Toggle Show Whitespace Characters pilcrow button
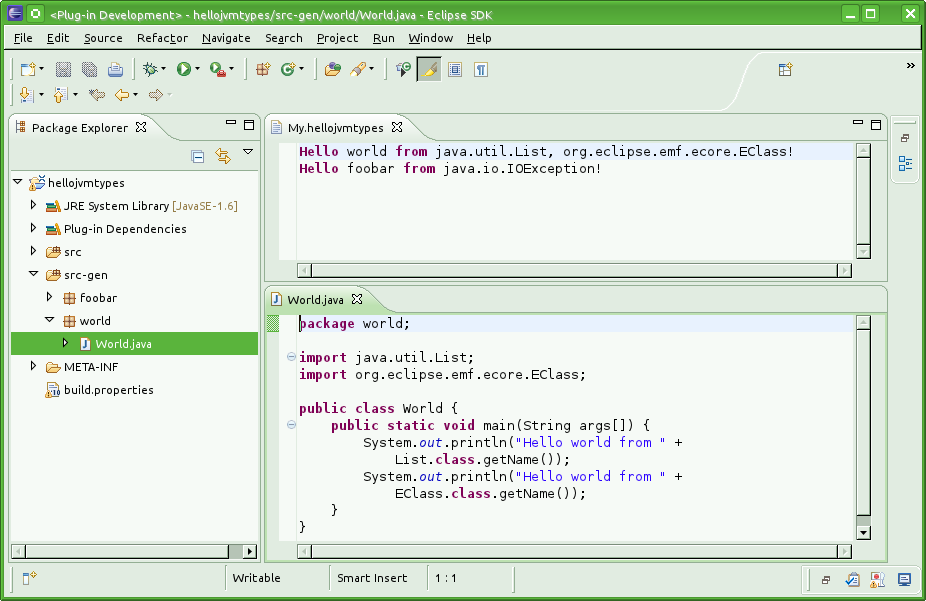 [x=481, y=69]
